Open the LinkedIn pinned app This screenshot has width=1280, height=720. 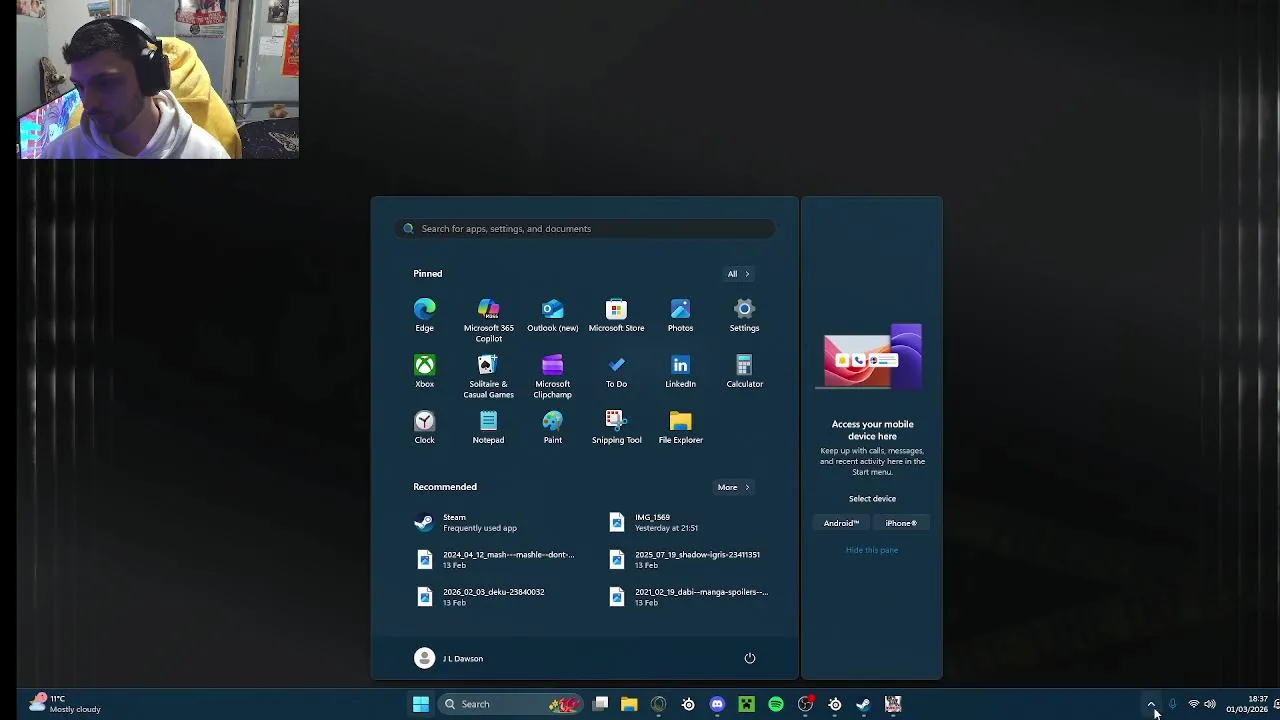click(x=680, y=371)
